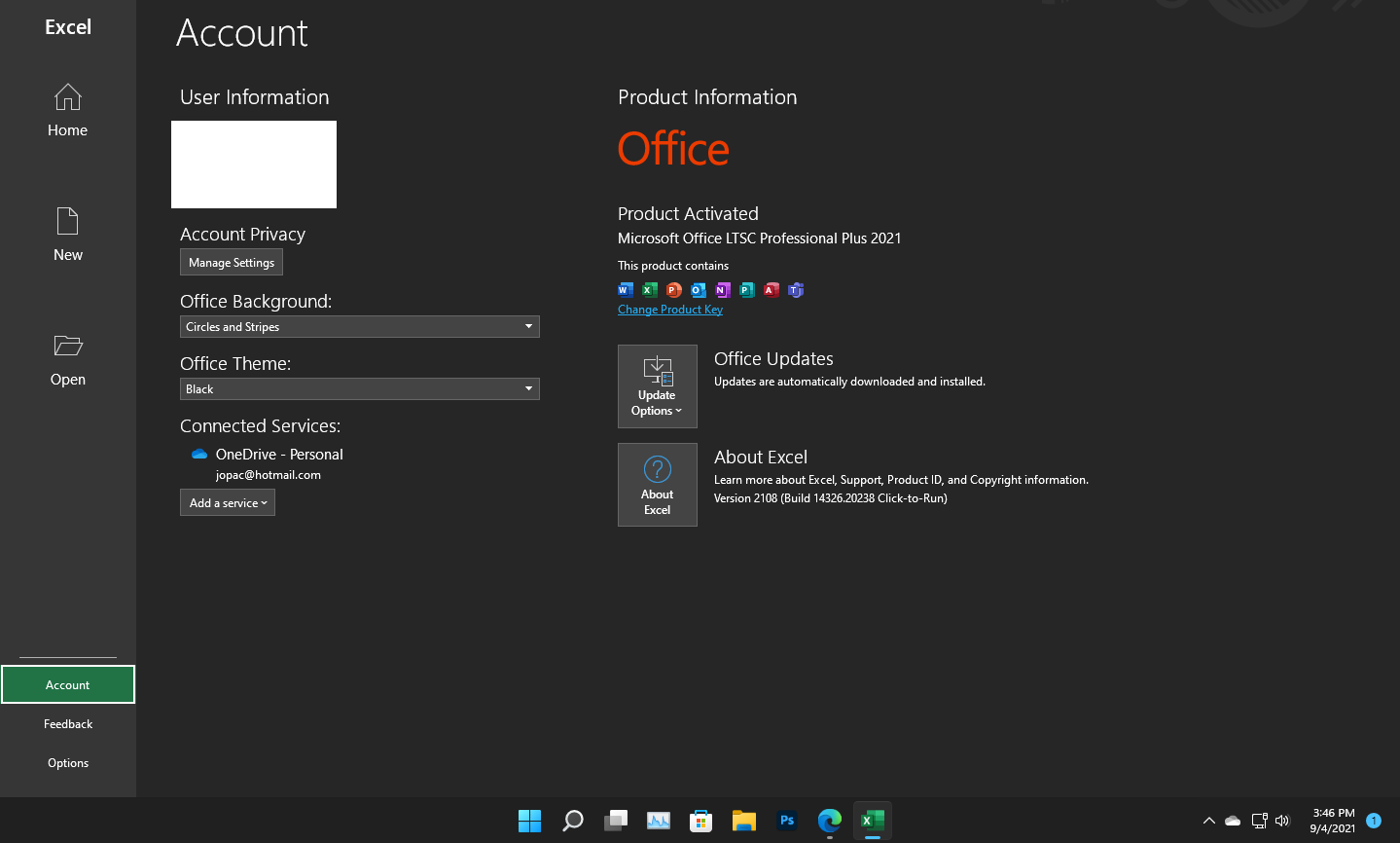Open the performance monitor app on the taskbar
The width and height of the screenshot is (1400, 843).
pos(659,821)
